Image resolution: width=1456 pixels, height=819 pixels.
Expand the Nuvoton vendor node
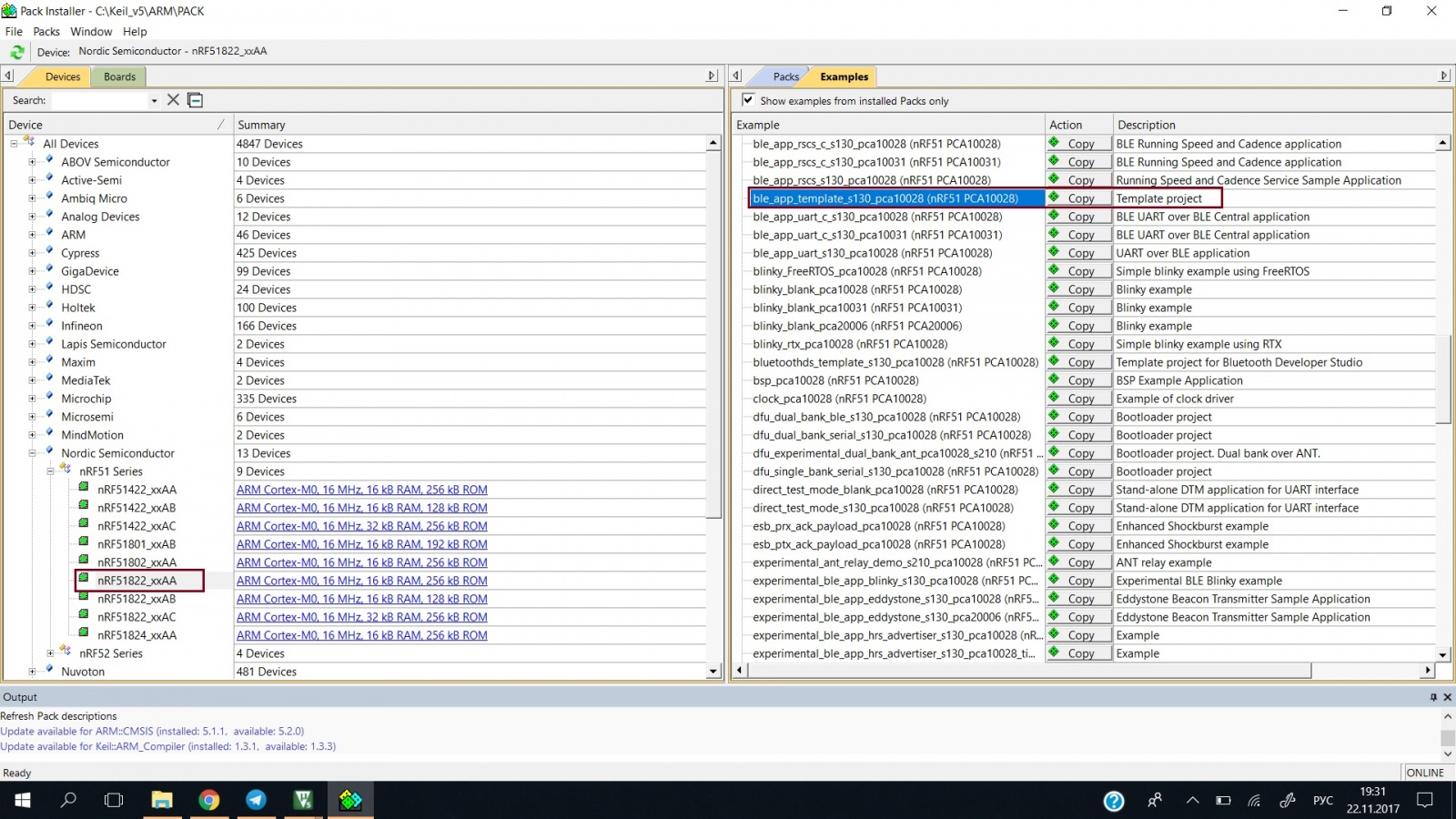pos(32,671)
